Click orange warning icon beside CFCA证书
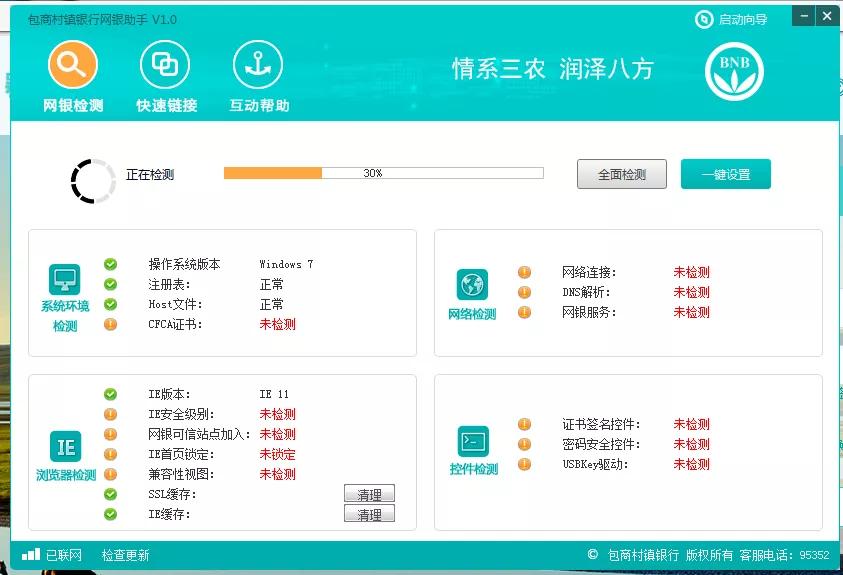 [110, 324]
